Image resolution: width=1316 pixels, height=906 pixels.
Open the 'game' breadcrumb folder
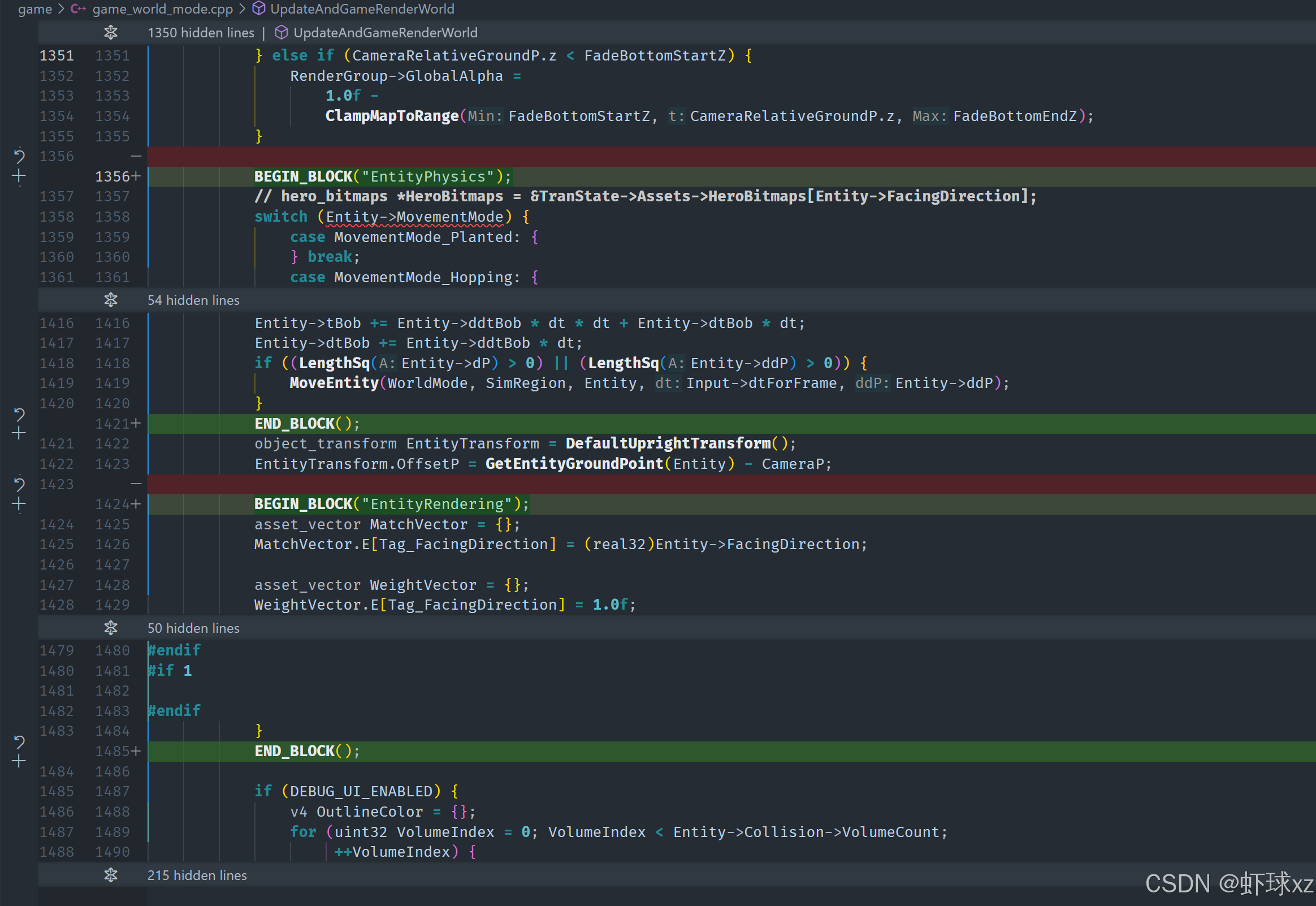[x=34, y=9]
